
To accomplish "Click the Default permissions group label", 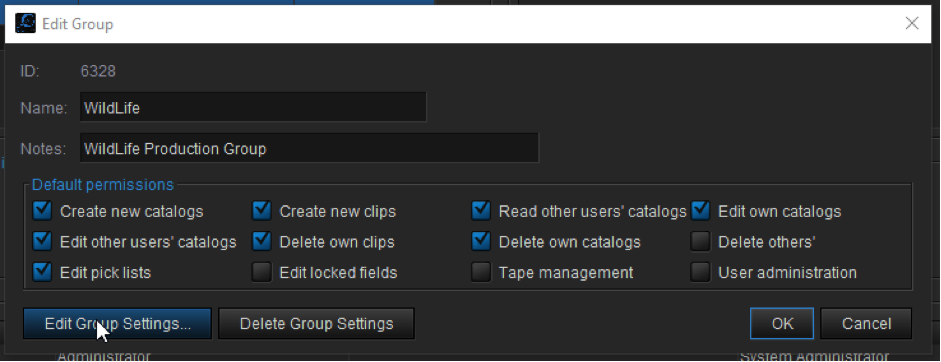I will (103, 184).
